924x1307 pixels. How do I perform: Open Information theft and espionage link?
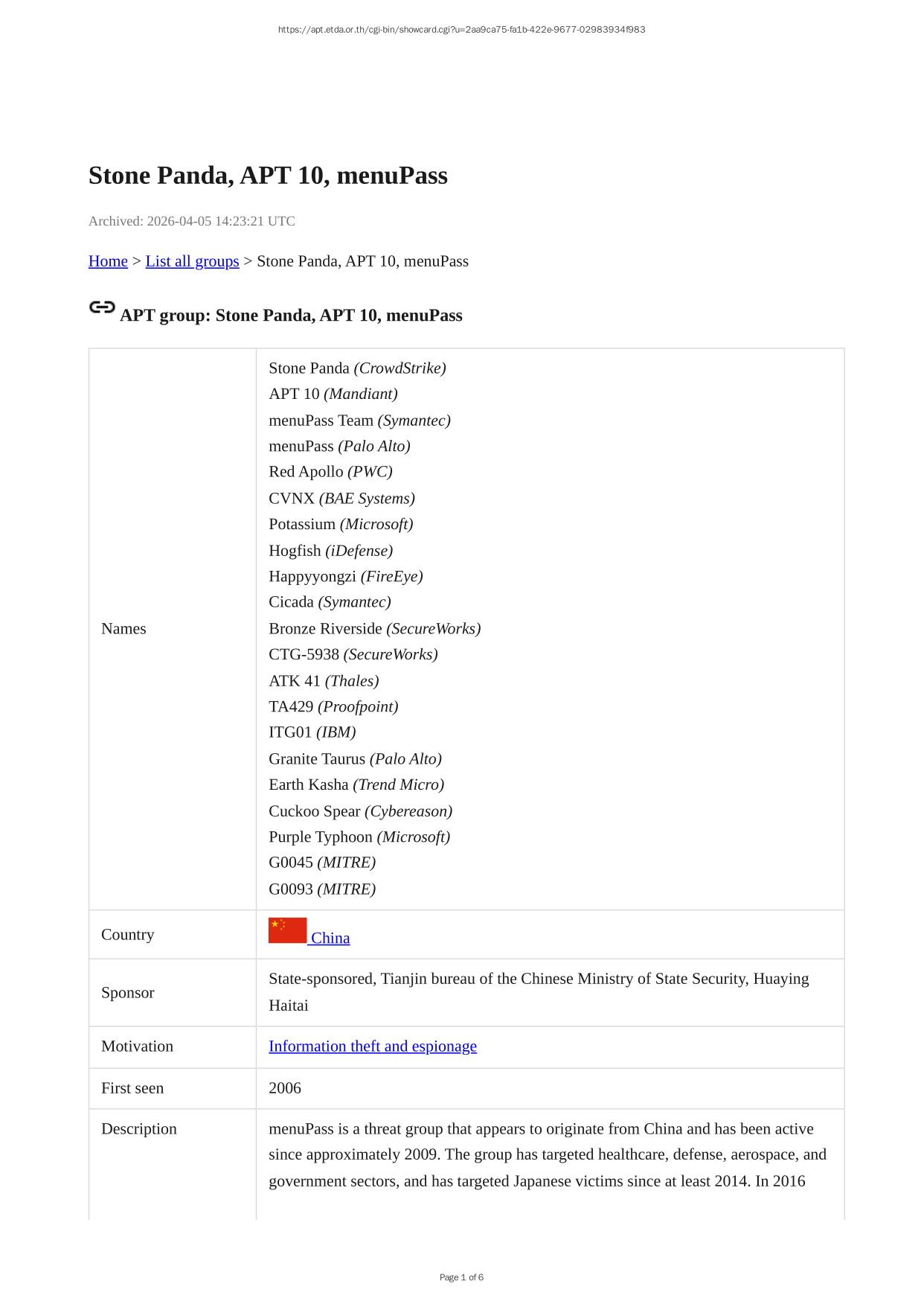[372, 1046]
